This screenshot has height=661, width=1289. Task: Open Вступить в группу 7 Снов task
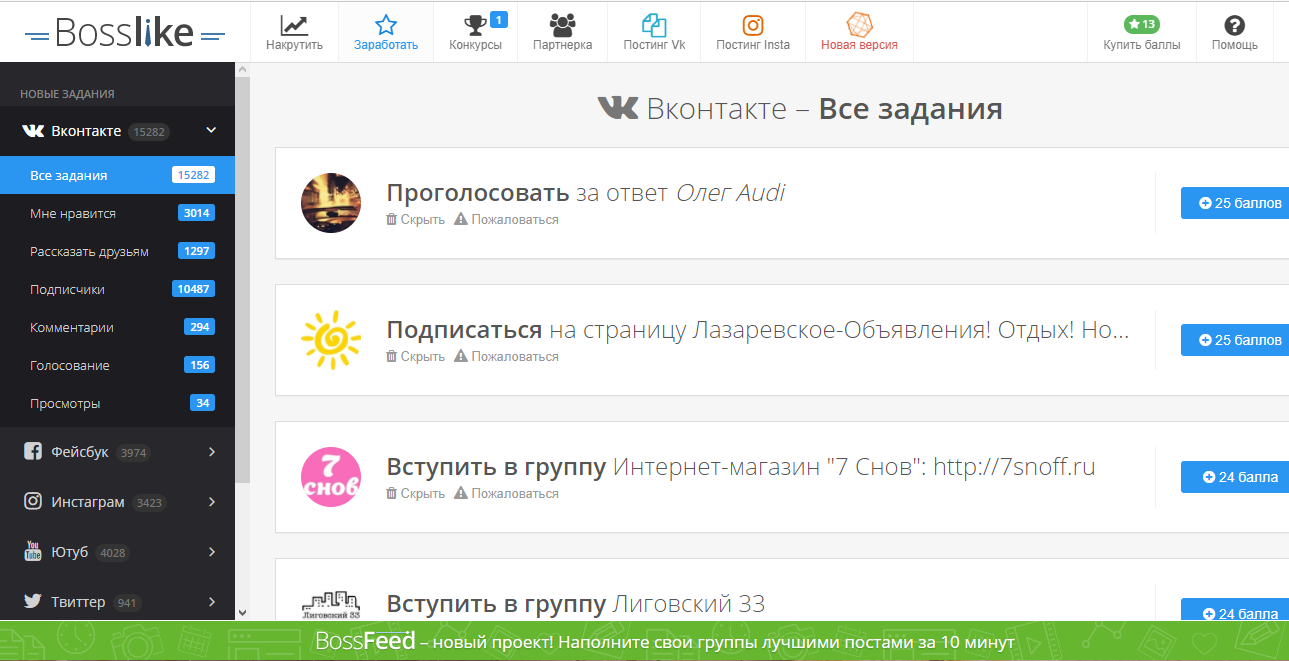tap(741, 467)
